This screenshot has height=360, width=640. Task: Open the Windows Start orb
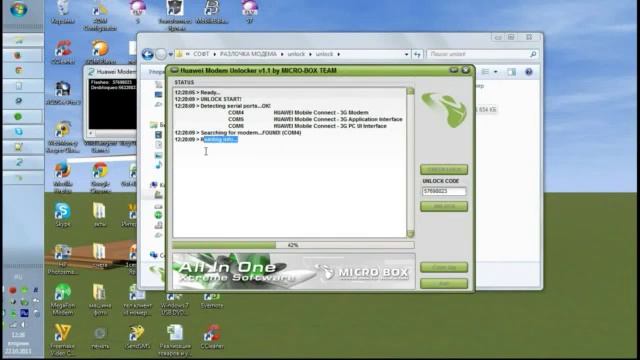(x=18, y=9)
